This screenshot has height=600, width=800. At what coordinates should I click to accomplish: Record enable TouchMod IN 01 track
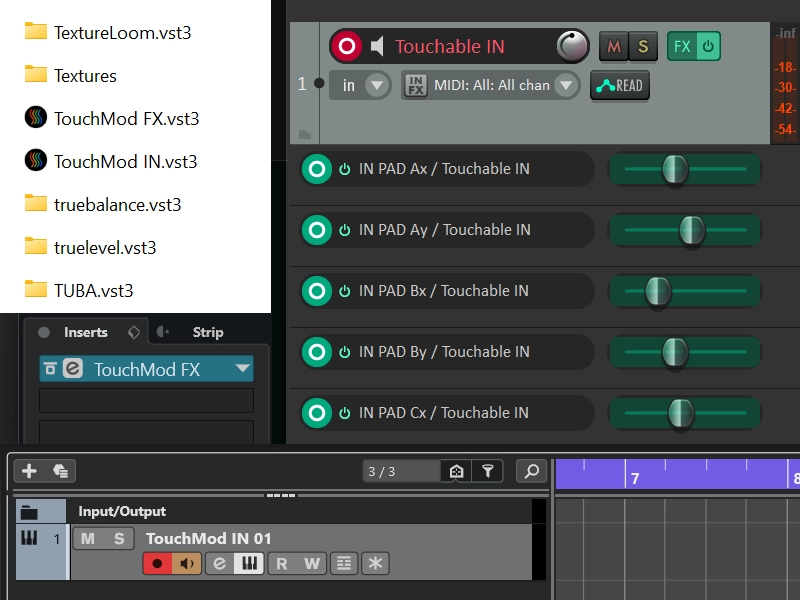click(x=157, y=563)
